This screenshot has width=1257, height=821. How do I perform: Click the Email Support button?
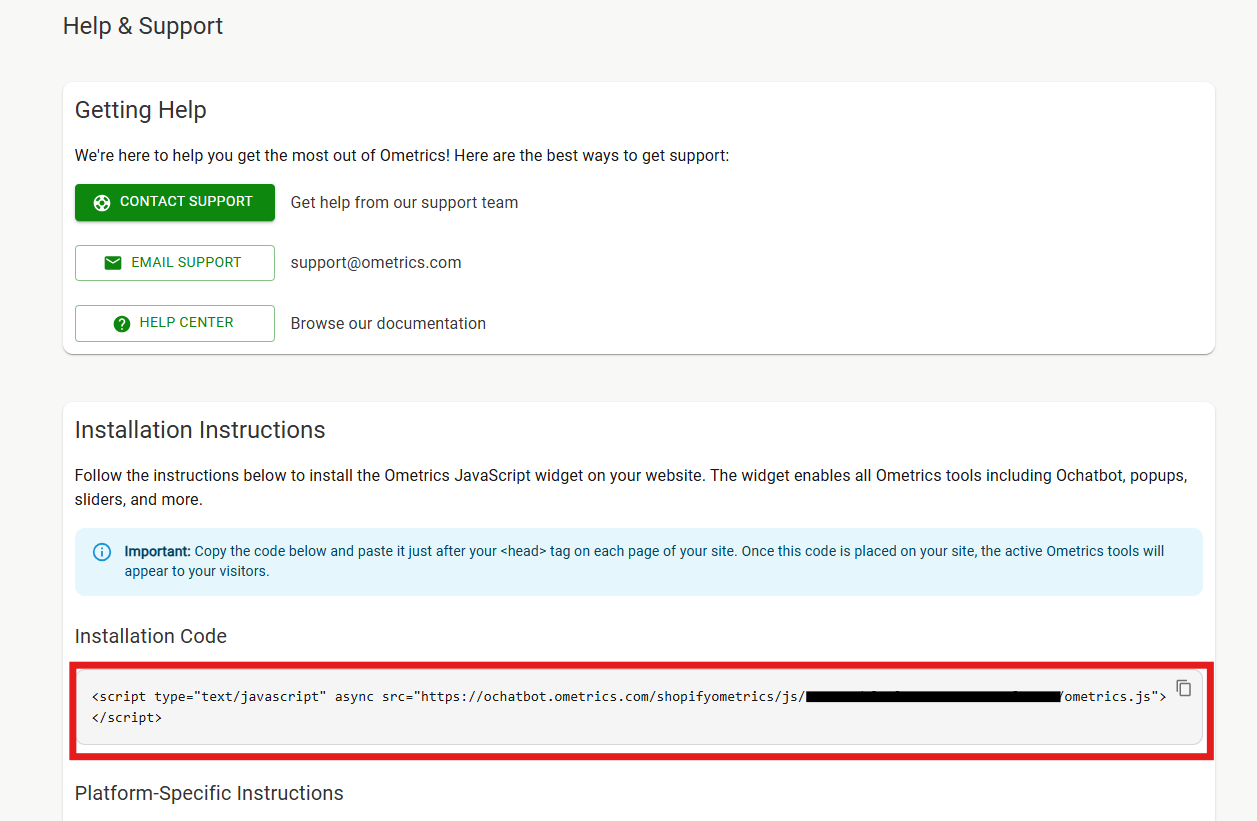tap(175, 263)
